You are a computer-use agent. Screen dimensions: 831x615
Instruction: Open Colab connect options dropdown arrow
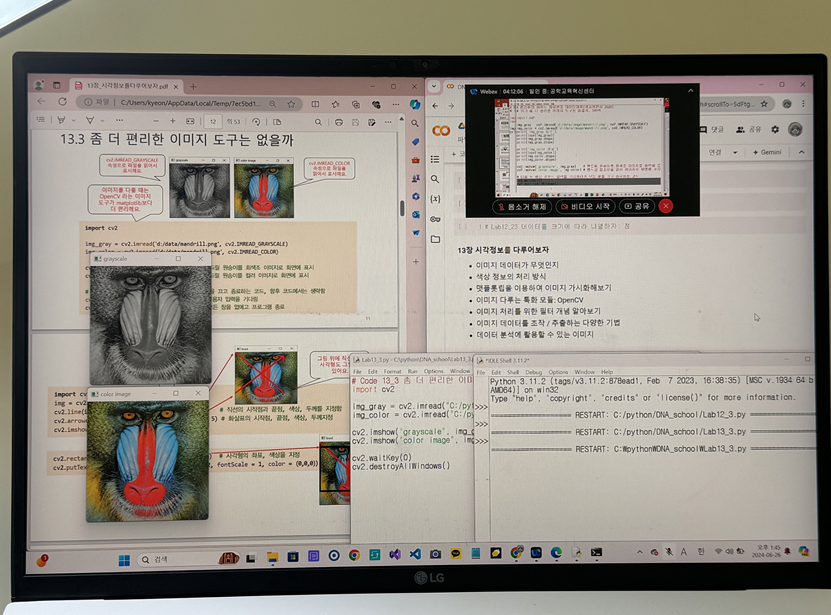pyautogui.click(x=735, y=152)
